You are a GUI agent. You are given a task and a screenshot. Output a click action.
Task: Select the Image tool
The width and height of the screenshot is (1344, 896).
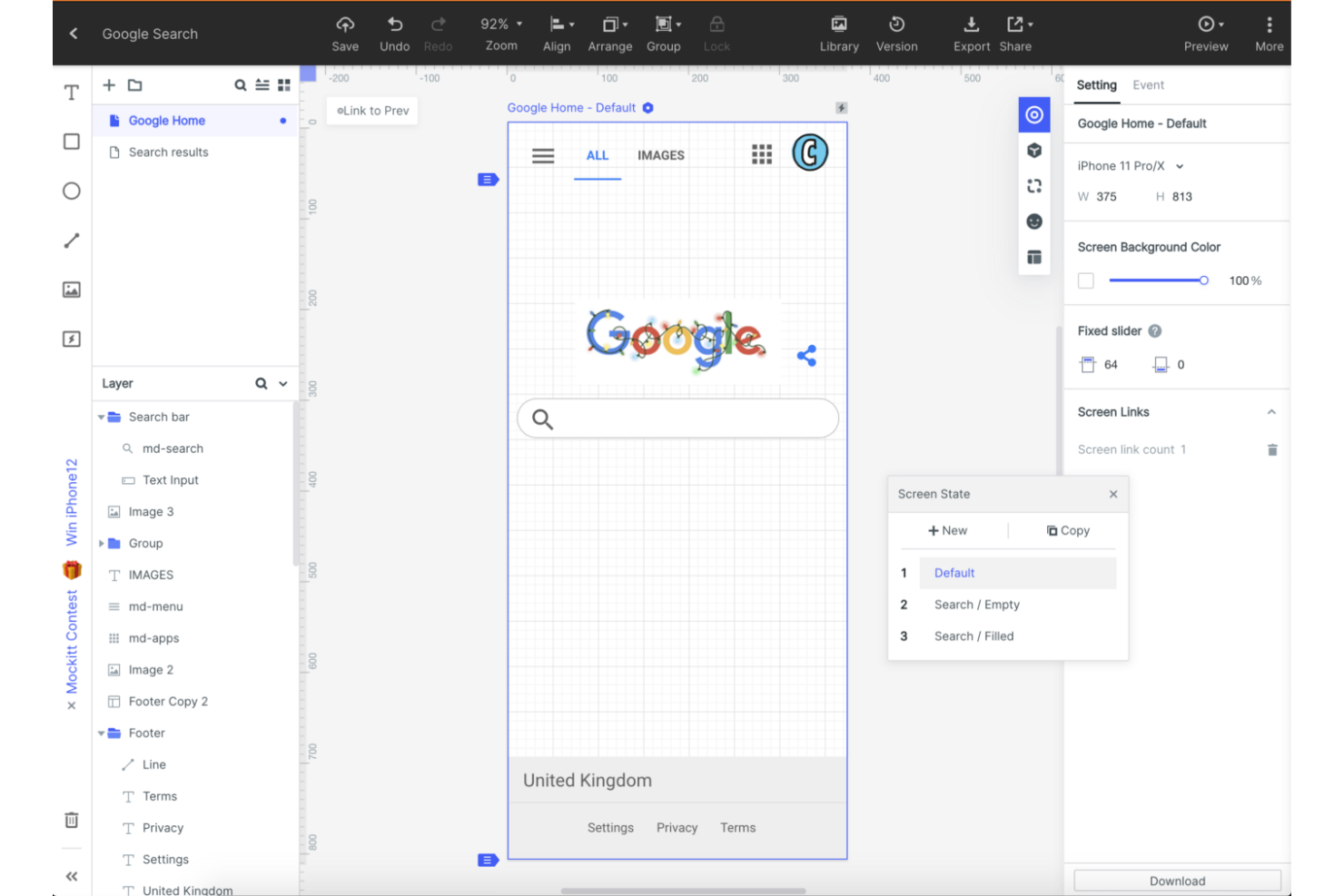point(72,290)
